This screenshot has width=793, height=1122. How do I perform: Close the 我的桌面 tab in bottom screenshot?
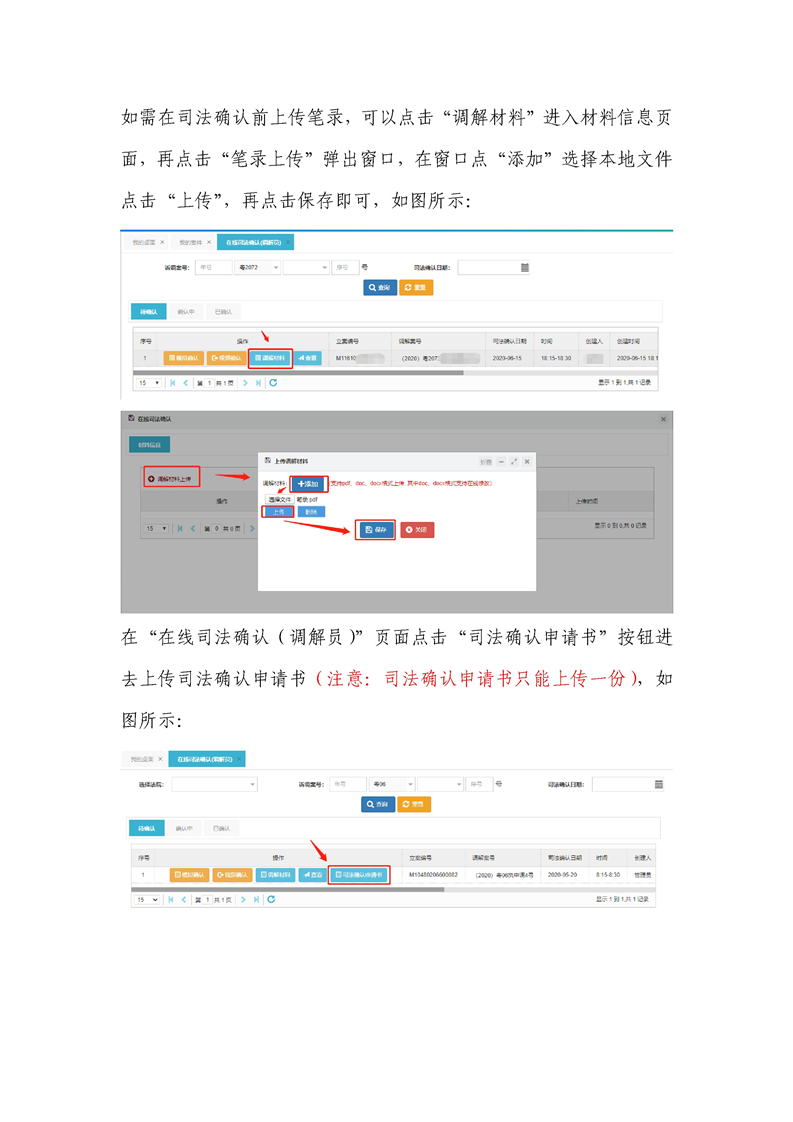pyautogui.click(x=160, y=759)
